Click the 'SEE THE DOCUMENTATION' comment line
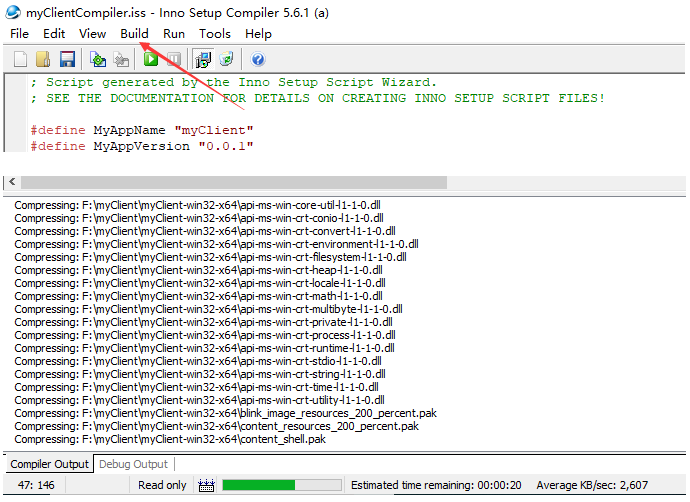This screenshot has width=690, height=502. (318, 98)
